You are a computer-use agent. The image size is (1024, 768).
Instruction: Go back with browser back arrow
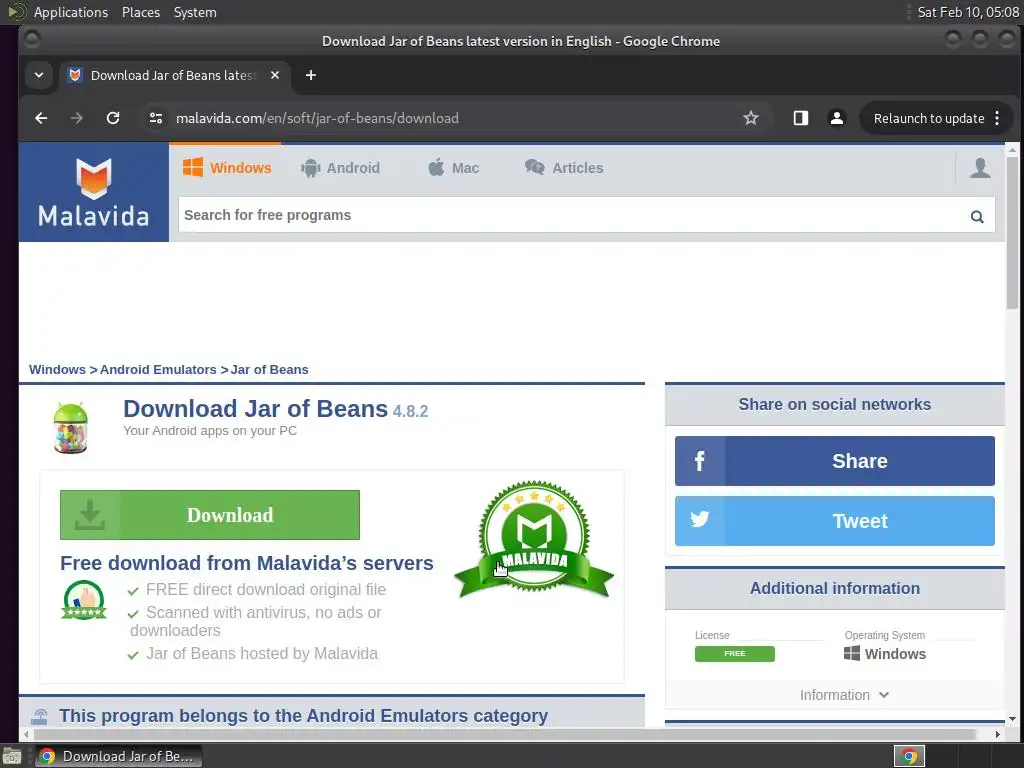pos(41,118)
